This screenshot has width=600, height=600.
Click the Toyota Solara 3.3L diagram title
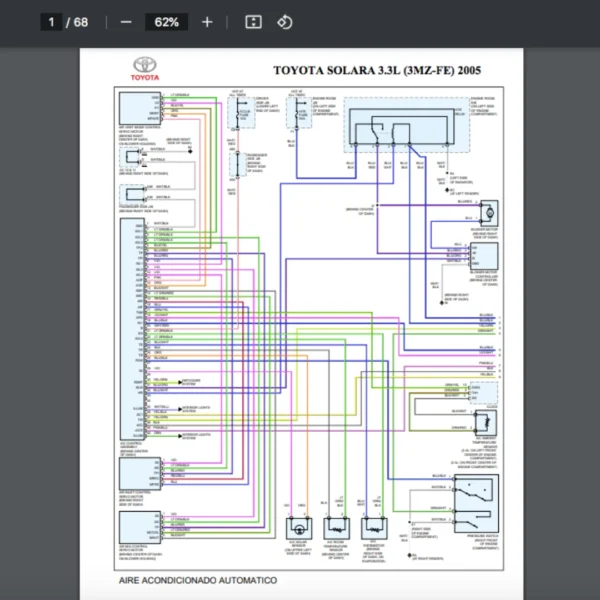coord(376,71)
